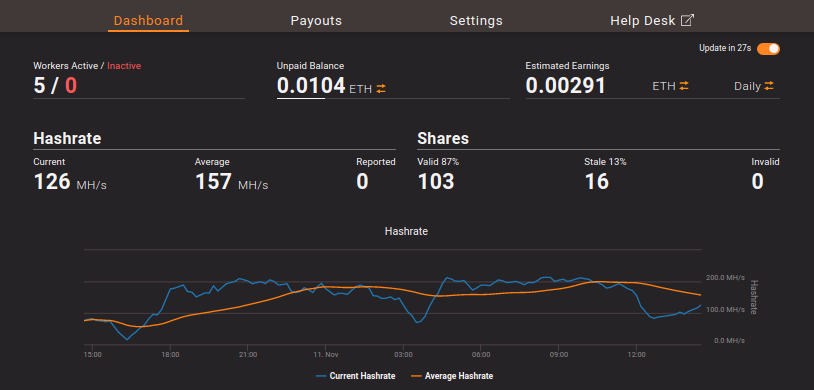Click the Invalid shares value 0

pos(757,182)
